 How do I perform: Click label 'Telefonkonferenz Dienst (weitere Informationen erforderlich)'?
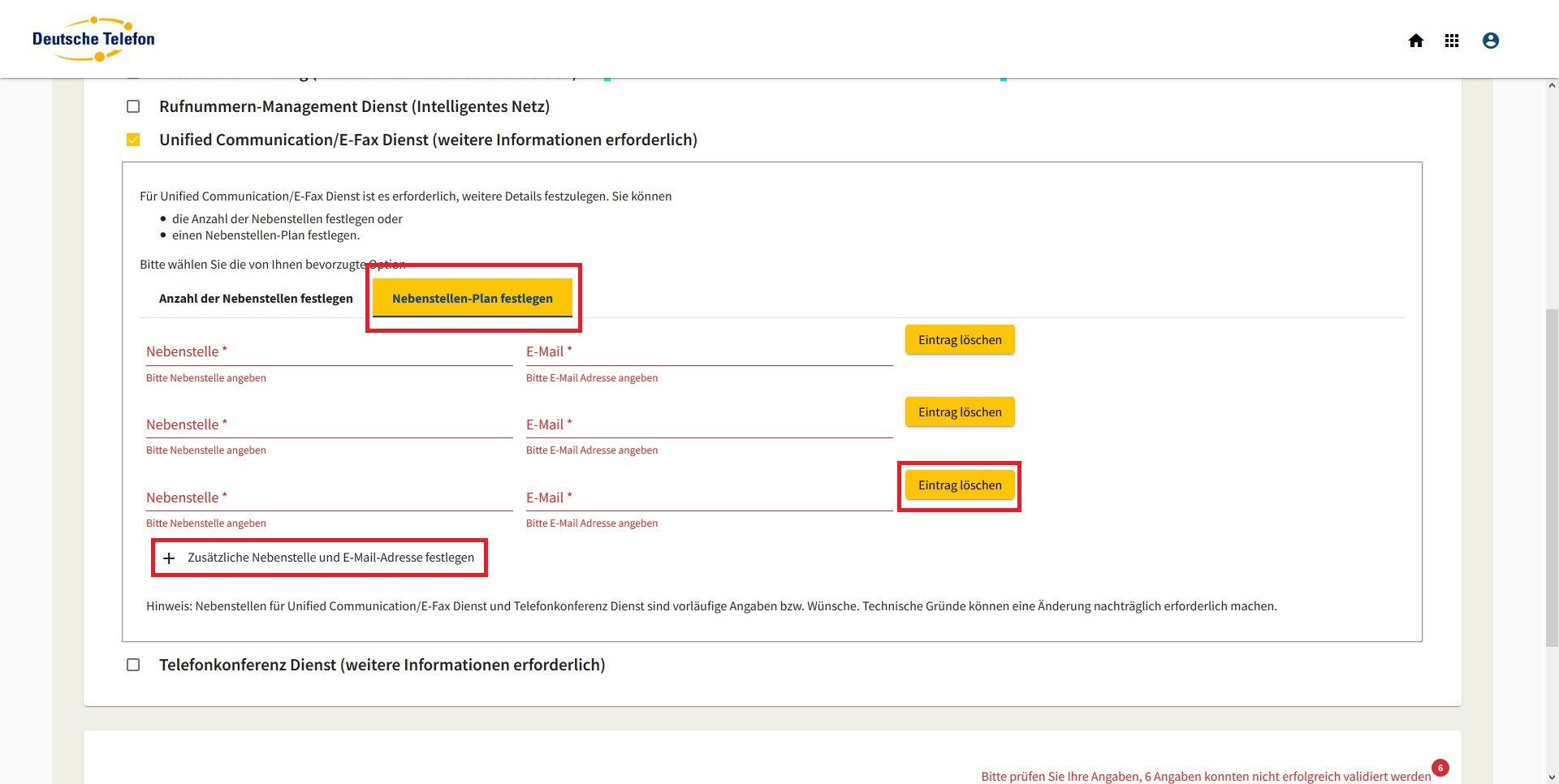382,665
